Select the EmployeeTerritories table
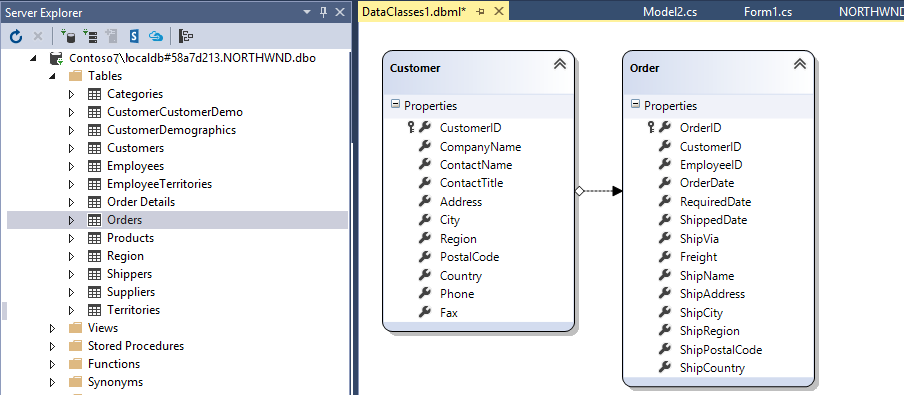The width and height of the screenshot is (904, 395). pos(159,184)
